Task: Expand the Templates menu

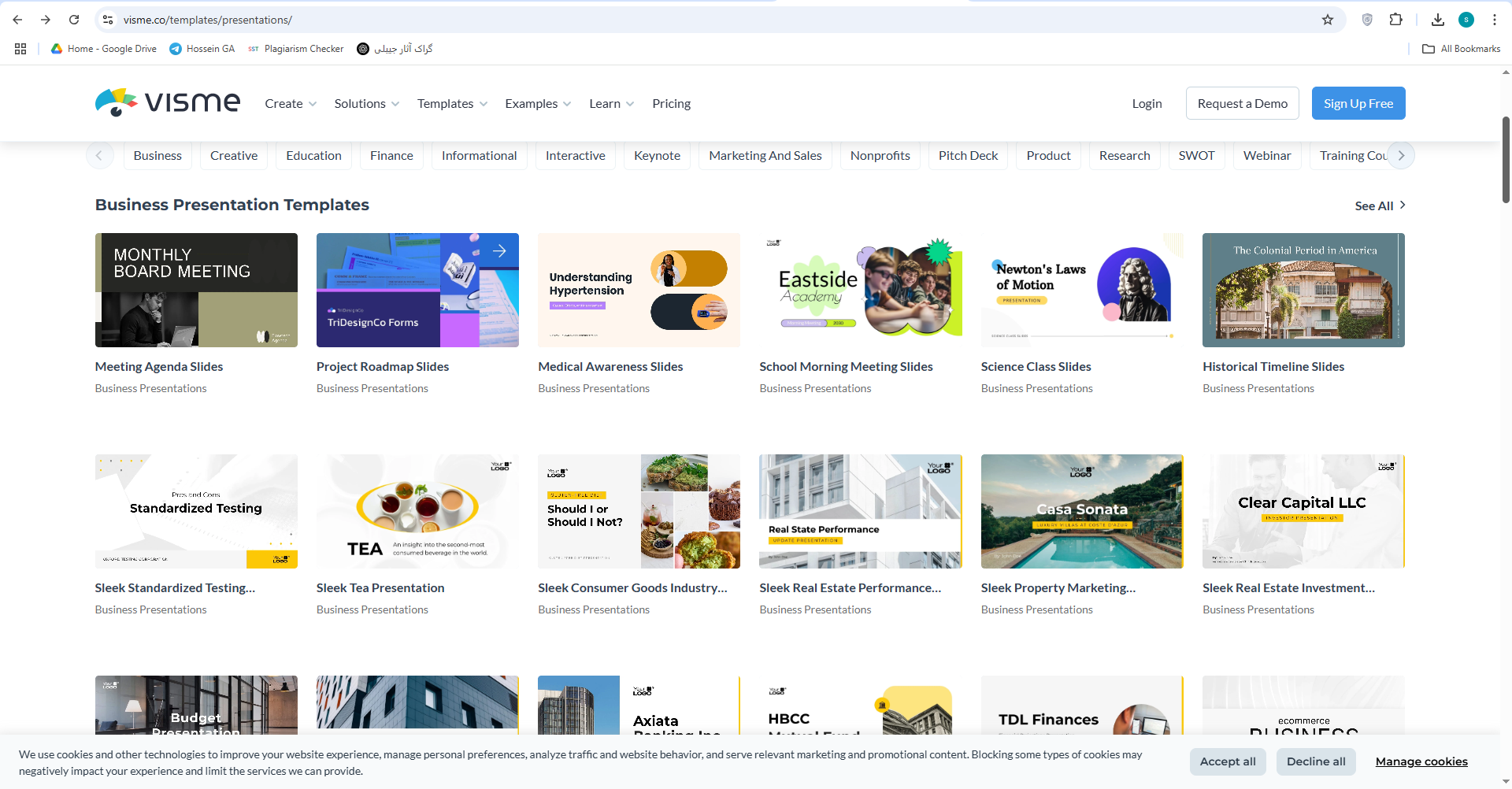Action: coord(452,104)
